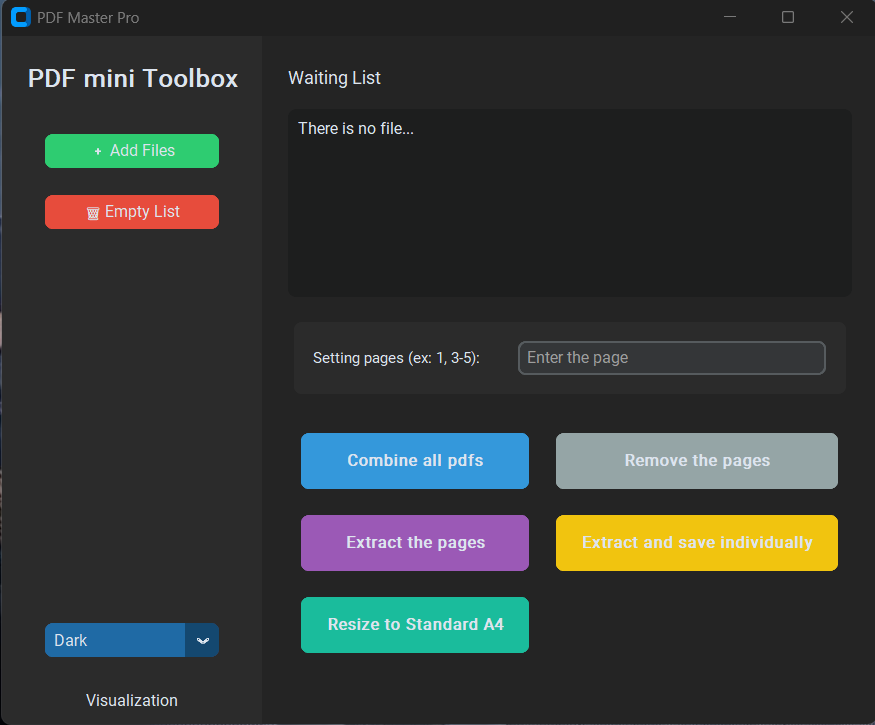
Task: Click Extract the pages button
Action: [415, 543]
